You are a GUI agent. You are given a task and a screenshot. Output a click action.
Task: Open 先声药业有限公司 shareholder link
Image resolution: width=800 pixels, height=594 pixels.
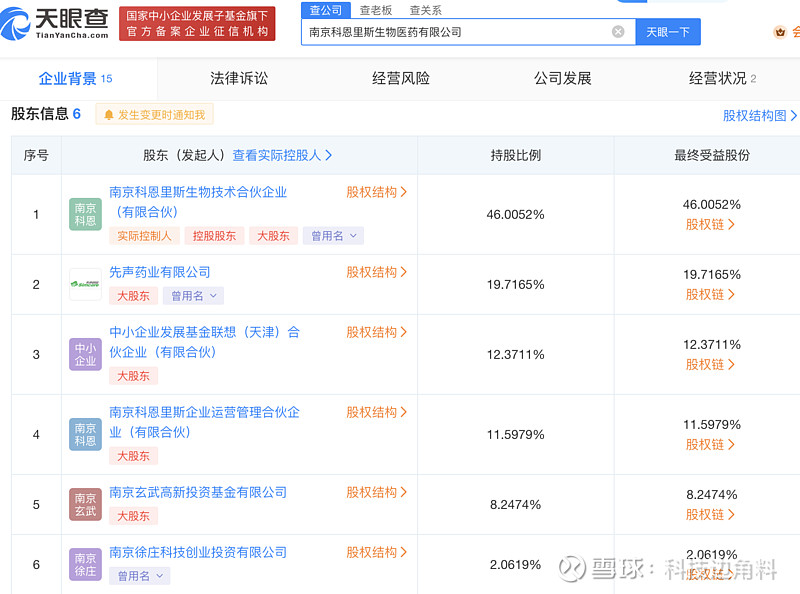pos(160,273)
